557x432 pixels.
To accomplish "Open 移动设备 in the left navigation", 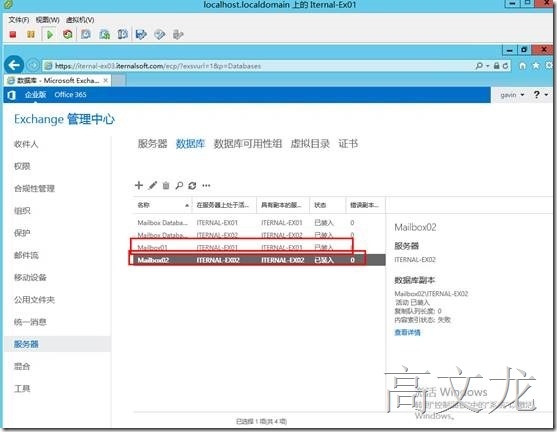I will (x=30, y=277).
